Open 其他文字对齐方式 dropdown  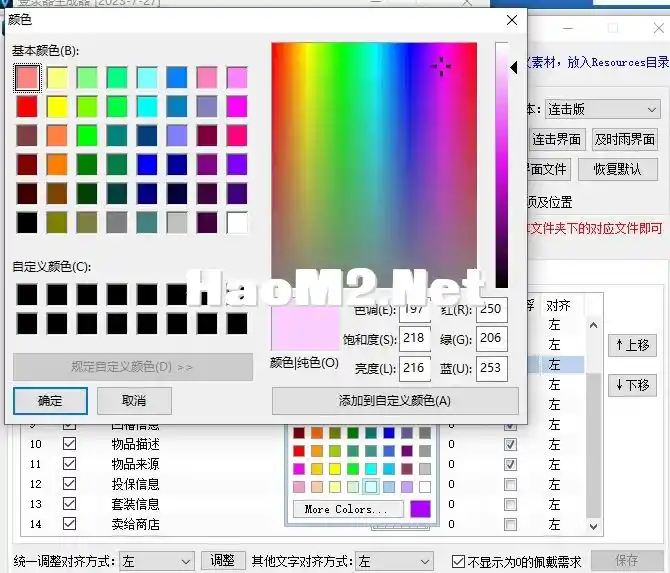[394, 561]
